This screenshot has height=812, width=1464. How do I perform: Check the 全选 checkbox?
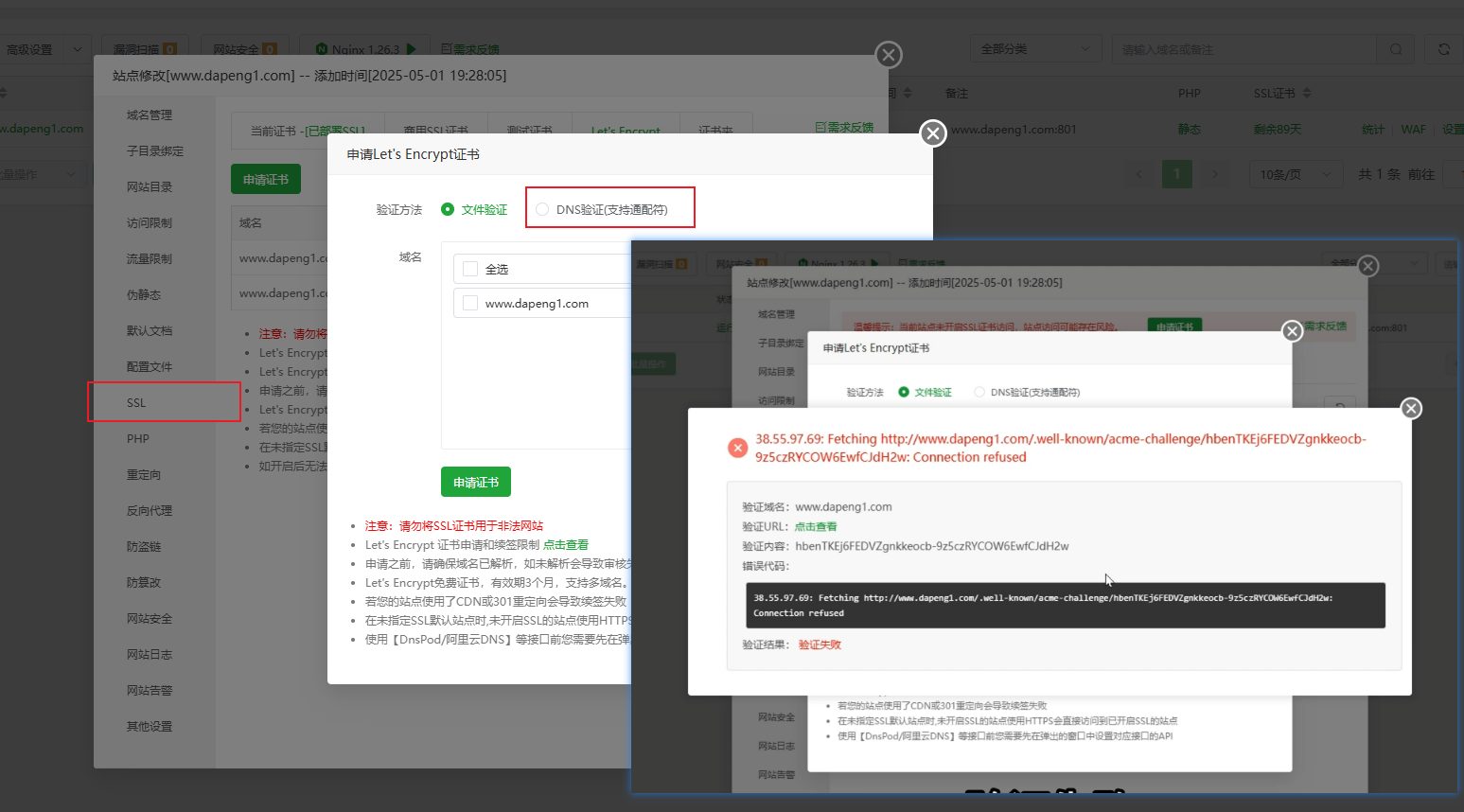[470, 269]
